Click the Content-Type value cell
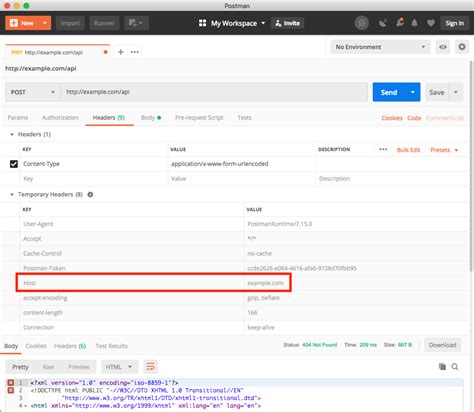The image size is (474, 412). [x=241, y=164]
